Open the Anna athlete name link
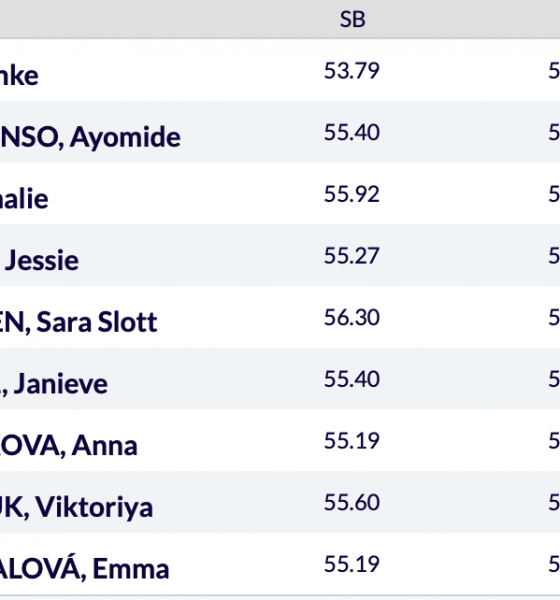This screenshot has height=600, width=560. [69, 446]
